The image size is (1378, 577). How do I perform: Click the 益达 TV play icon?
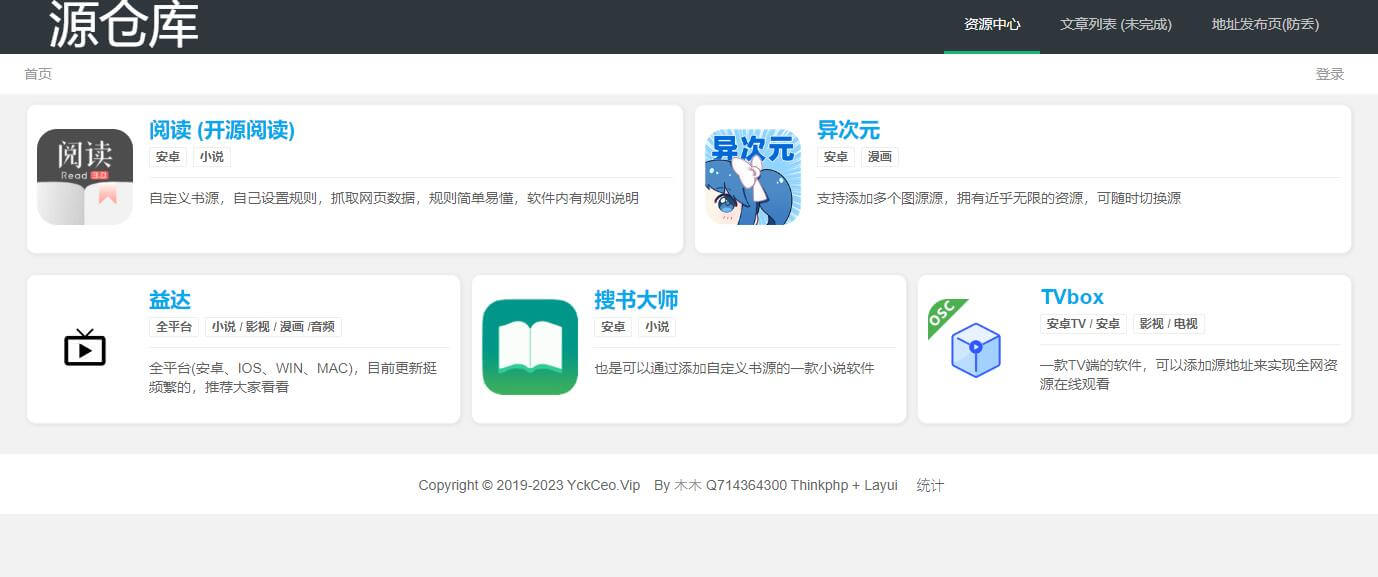click(x=85, y=347)
